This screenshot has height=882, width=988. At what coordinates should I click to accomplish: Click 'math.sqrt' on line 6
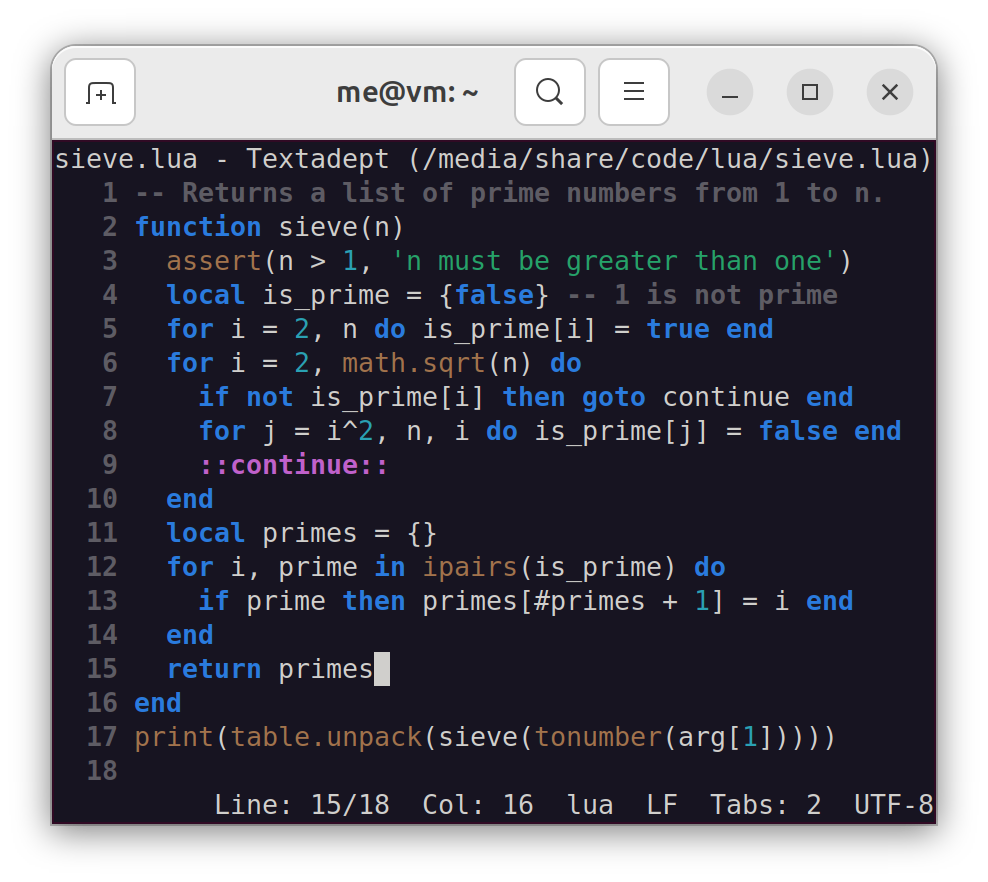pyautogui.click(x=413, y=363)
